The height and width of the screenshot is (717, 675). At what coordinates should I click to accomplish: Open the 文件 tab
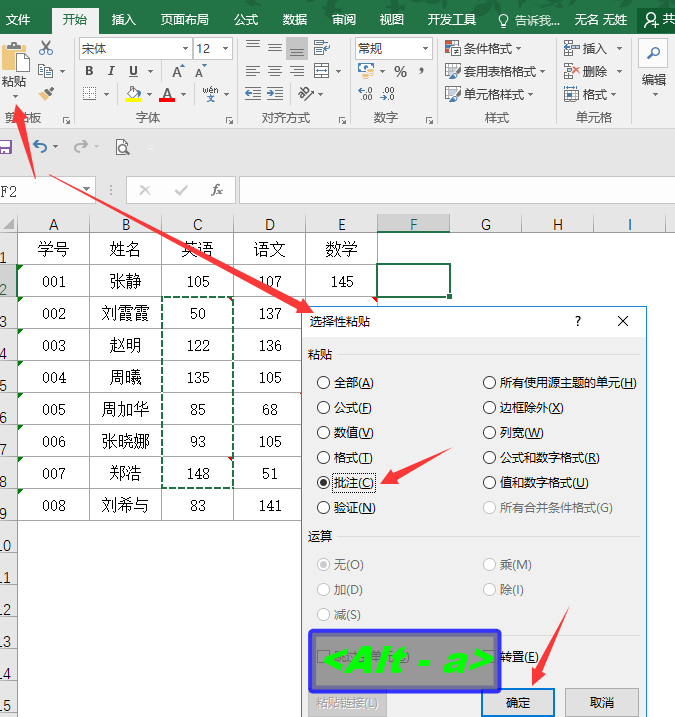18,20
